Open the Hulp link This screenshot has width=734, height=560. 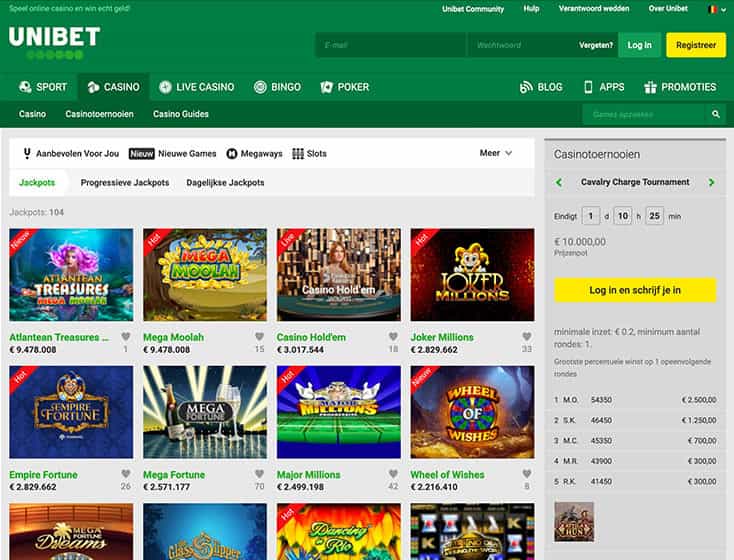click(x=531, y=8)
